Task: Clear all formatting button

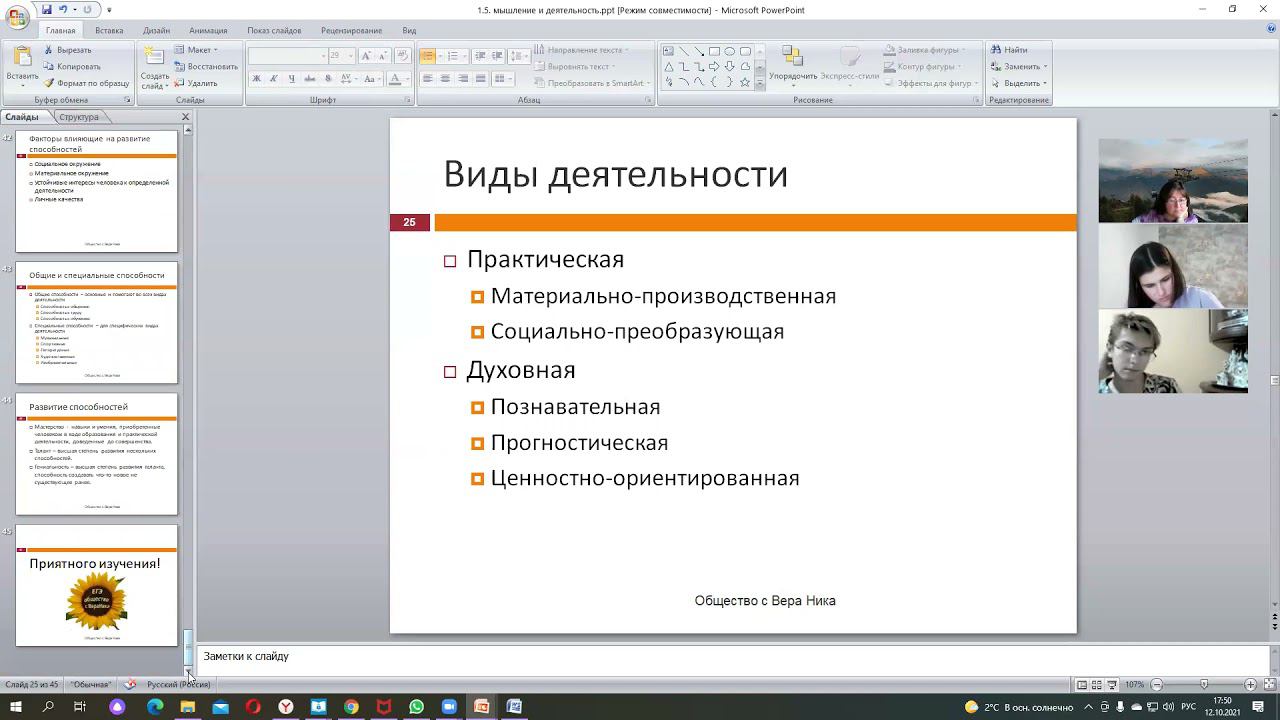Action: [403, 56]
